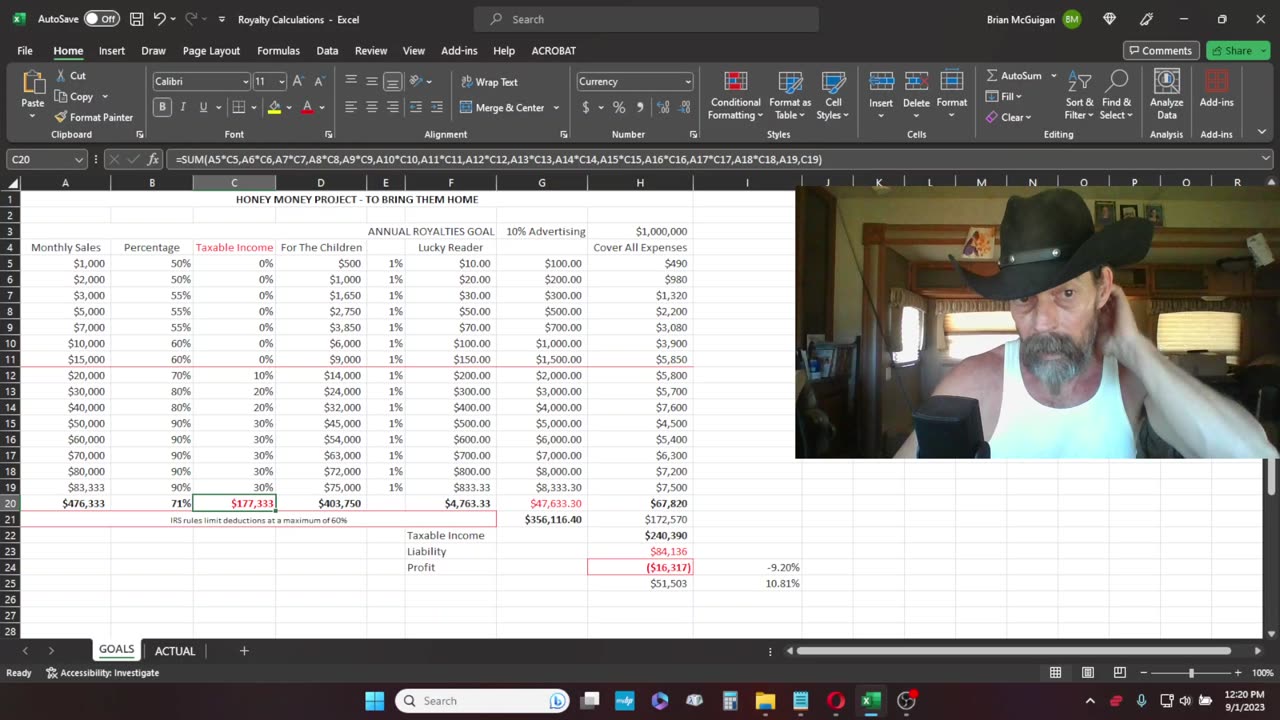Toggle Align Left
The width and height of the screenshot is (1280, 720).
point(351,107)
